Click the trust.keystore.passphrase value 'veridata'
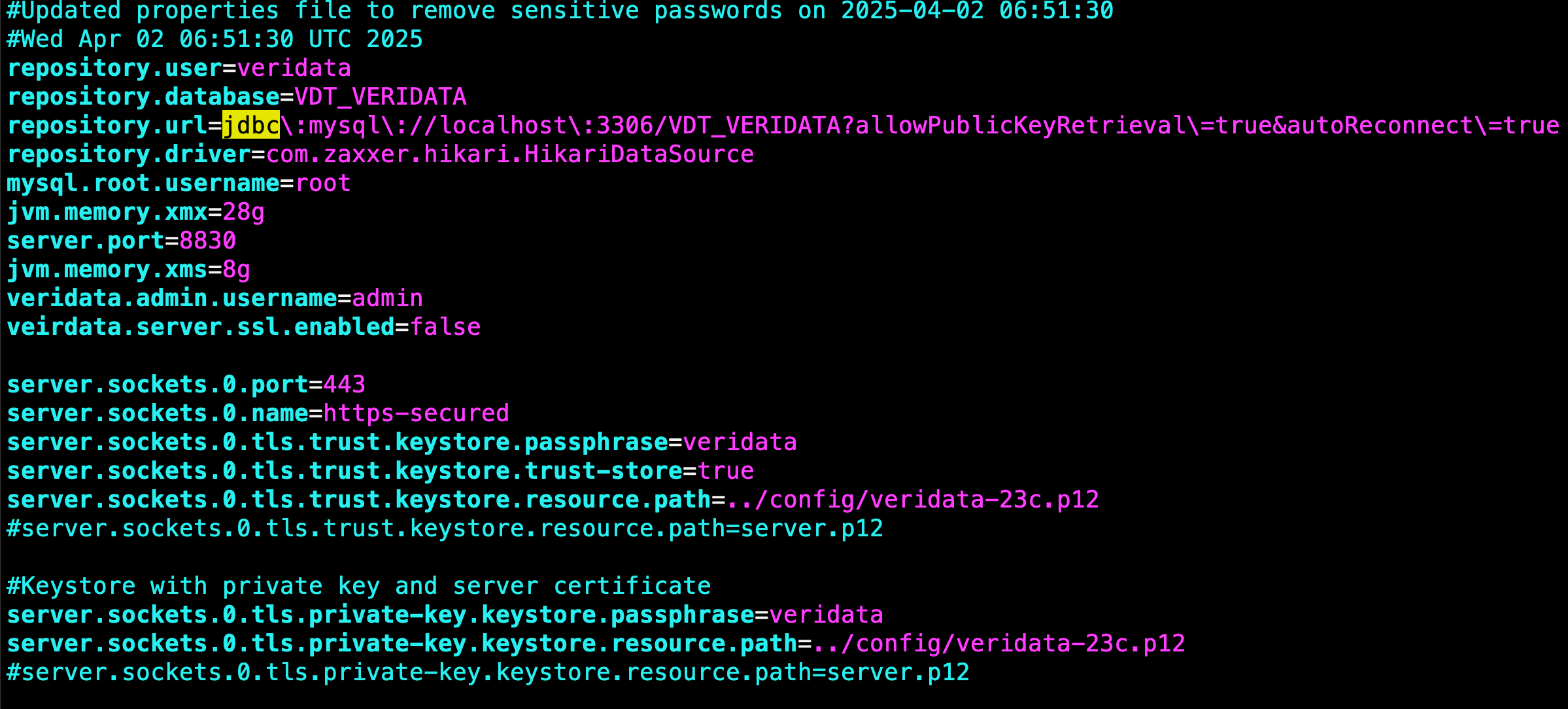 (x=740, y=442)
